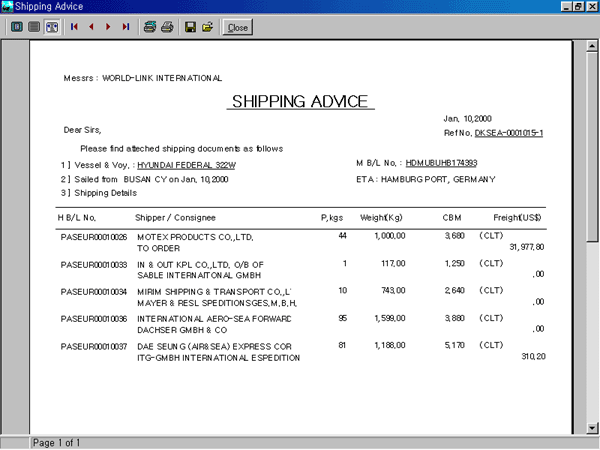
Task: Click freight amount 31,977.80
Action: click(x=527, y=247)
